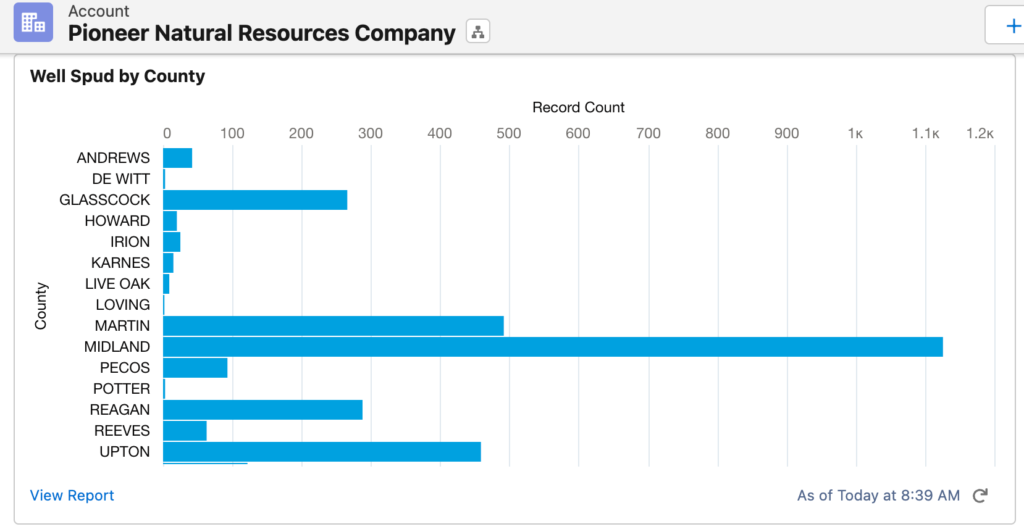Image resolution: width=1024 pixels, height=532 pixels.
Task: Click the '1.2ᴋ' axis tick label
Action: [x=980, y=134]
